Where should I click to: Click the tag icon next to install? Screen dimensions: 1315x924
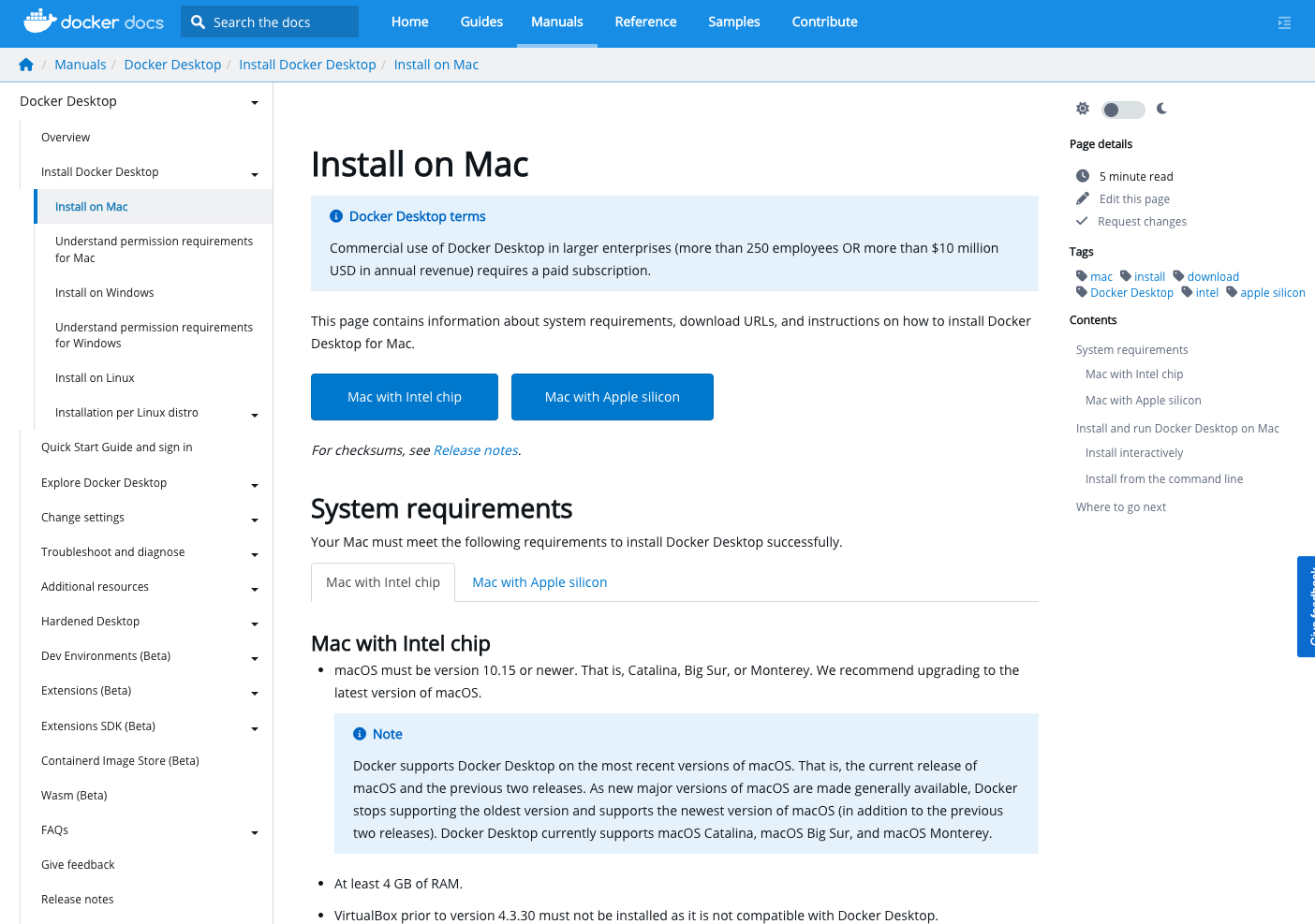pos(1126,276)
